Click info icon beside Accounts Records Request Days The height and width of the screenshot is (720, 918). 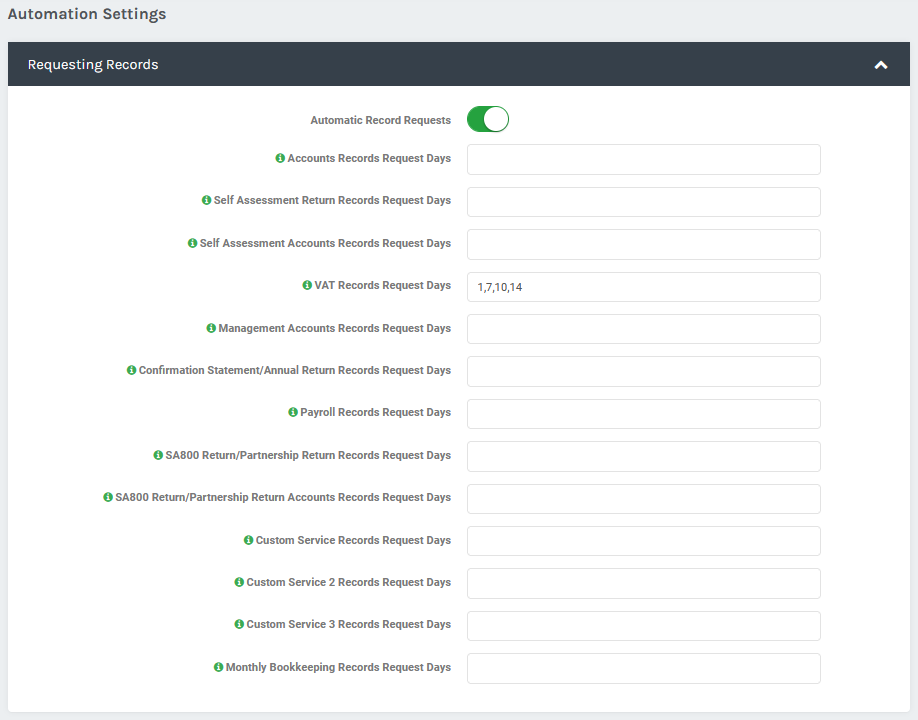click(280, 158)
